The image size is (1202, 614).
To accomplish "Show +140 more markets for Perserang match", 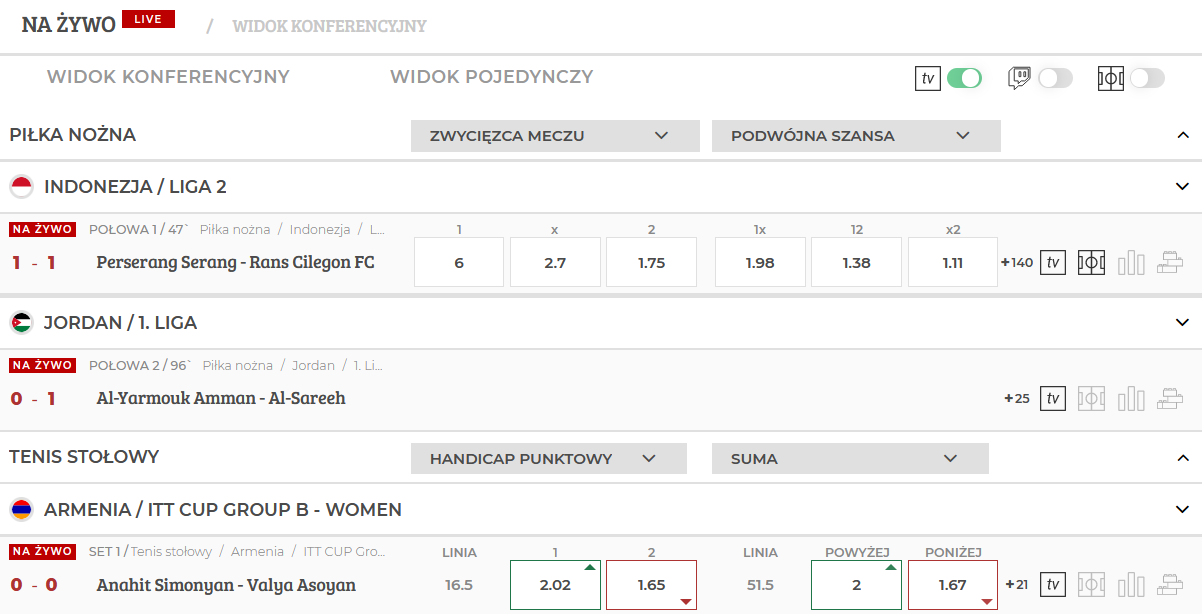I will coord(1017,263).
